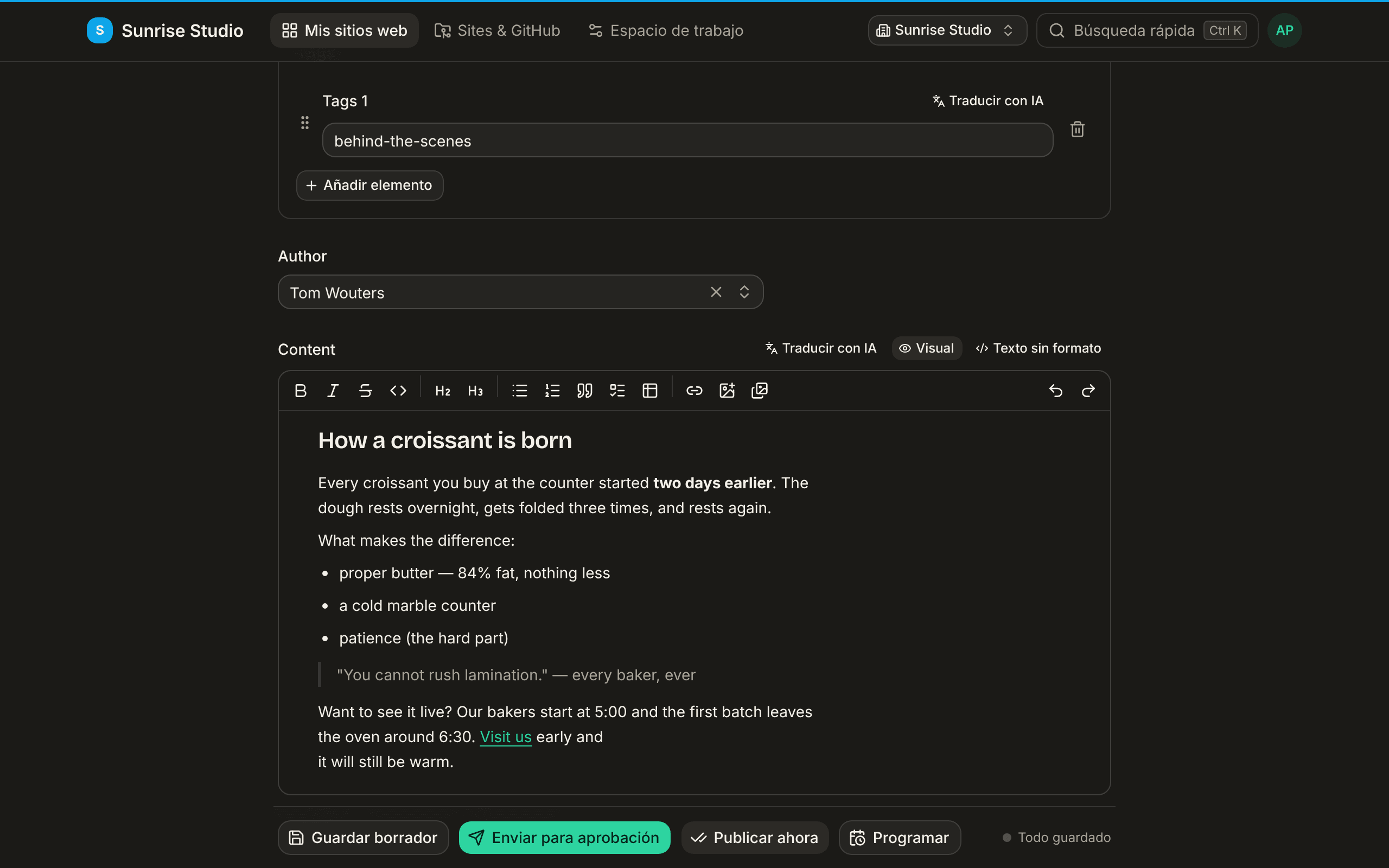Click Guardar borrador
Image resolution: width=1389 pixels, height=868 pixels.
point(364,838)
